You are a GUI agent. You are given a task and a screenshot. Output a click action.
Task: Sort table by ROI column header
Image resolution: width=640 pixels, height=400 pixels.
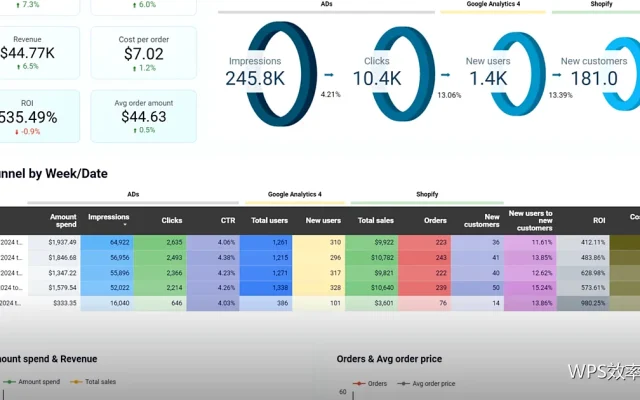(599, 220)
